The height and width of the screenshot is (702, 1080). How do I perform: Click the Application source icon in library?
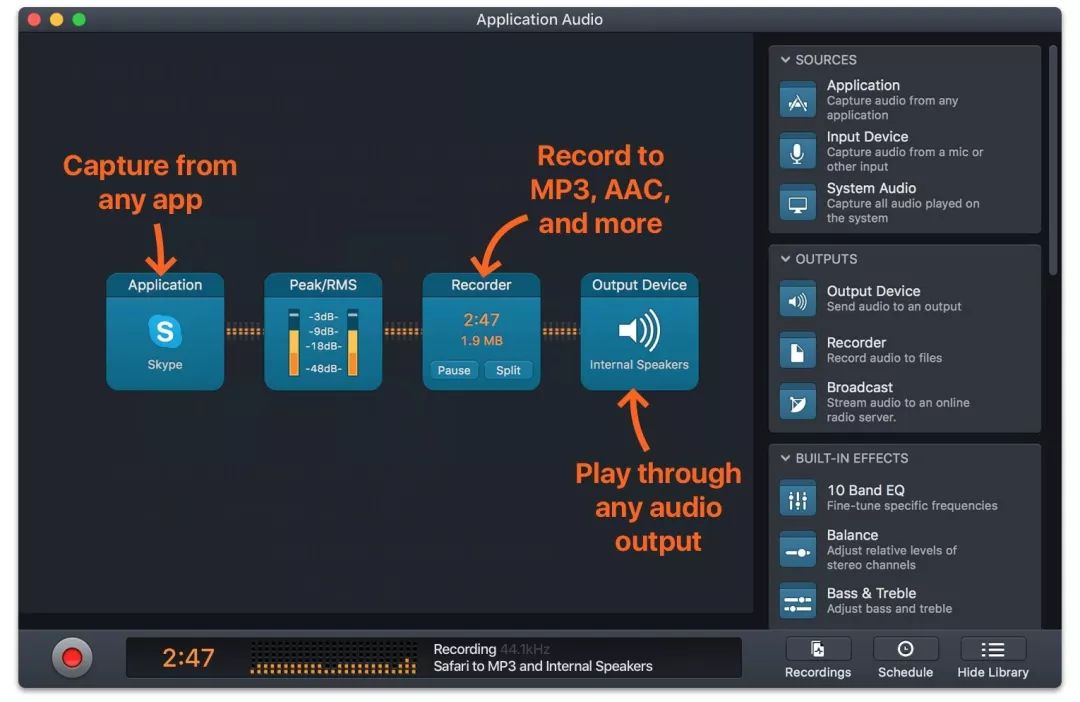click(x=797, y=101)
